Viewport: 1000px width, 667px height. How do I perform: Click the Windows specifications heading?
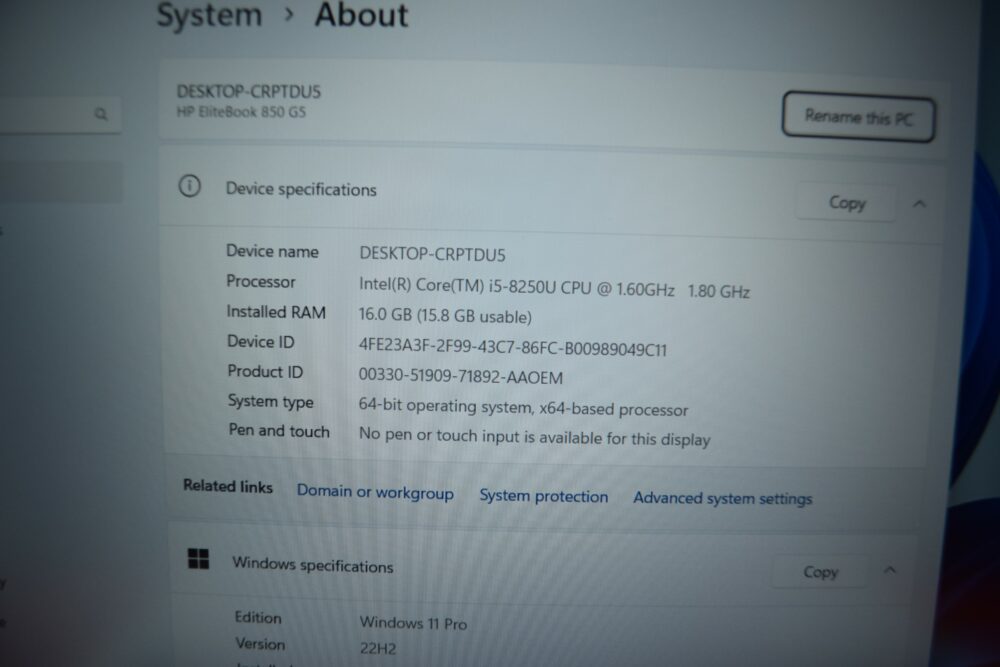(x=312, y=566)
